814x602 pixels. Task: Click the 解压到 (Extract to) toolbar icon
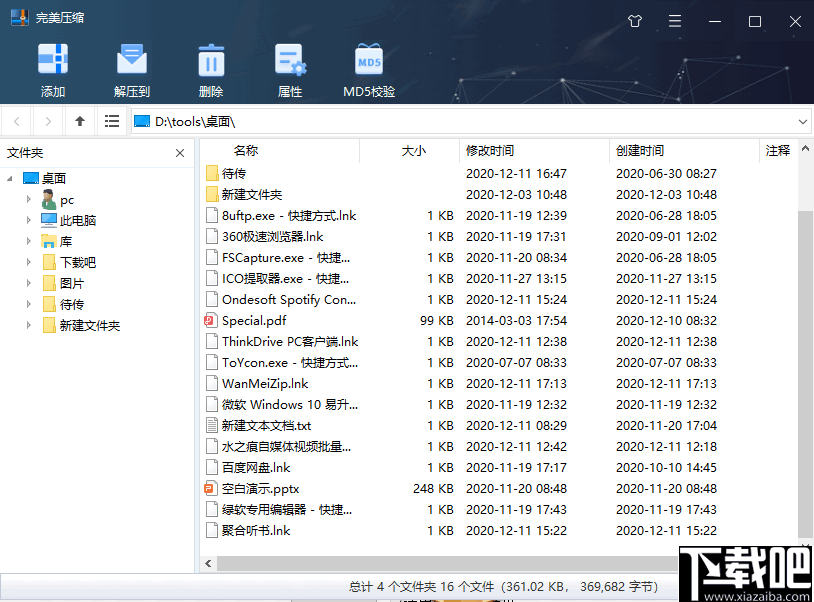tap(132, 59)
